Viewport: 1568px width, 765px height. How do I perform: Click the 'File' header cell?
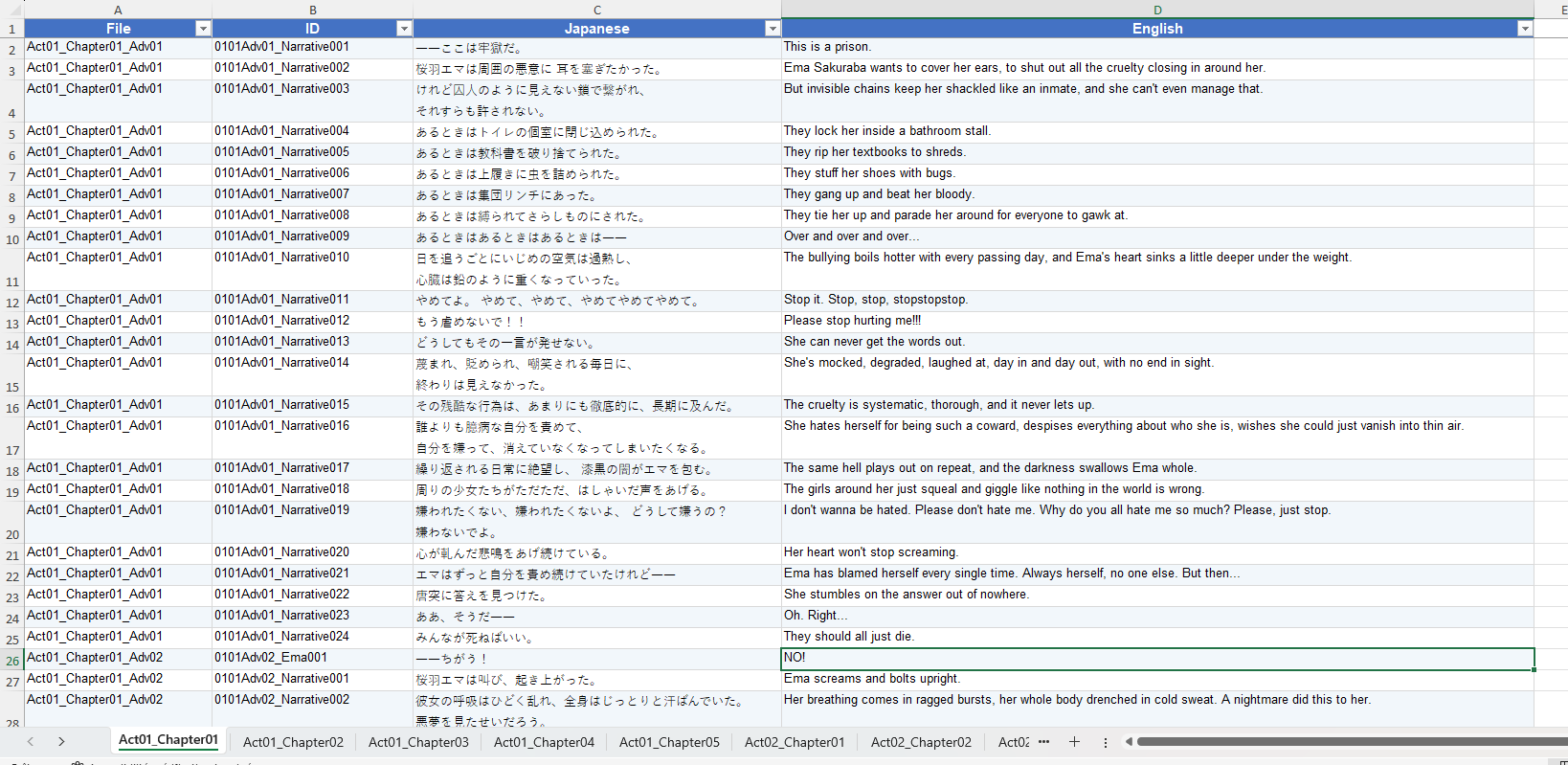(x=118, y=29)
